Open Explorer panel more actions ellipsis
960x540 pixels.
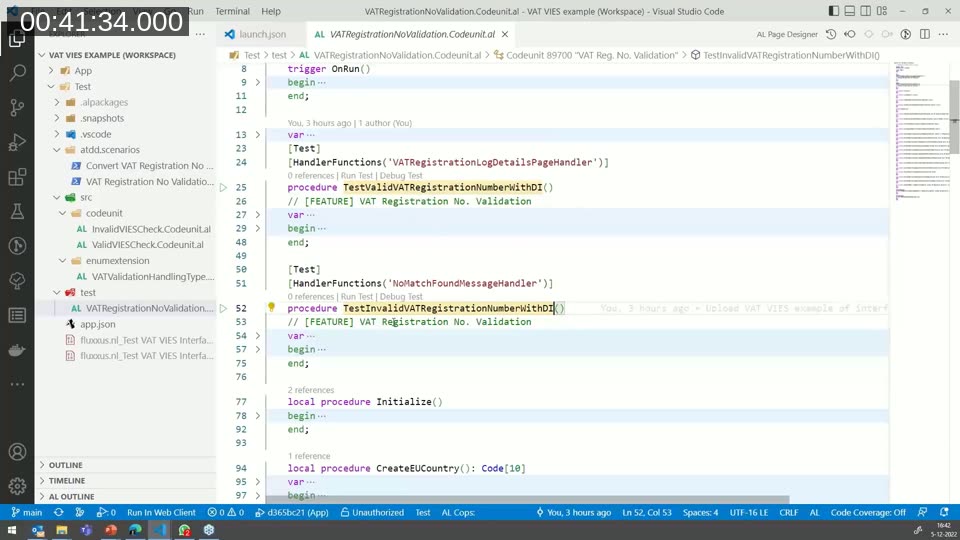tap(200, 34)
